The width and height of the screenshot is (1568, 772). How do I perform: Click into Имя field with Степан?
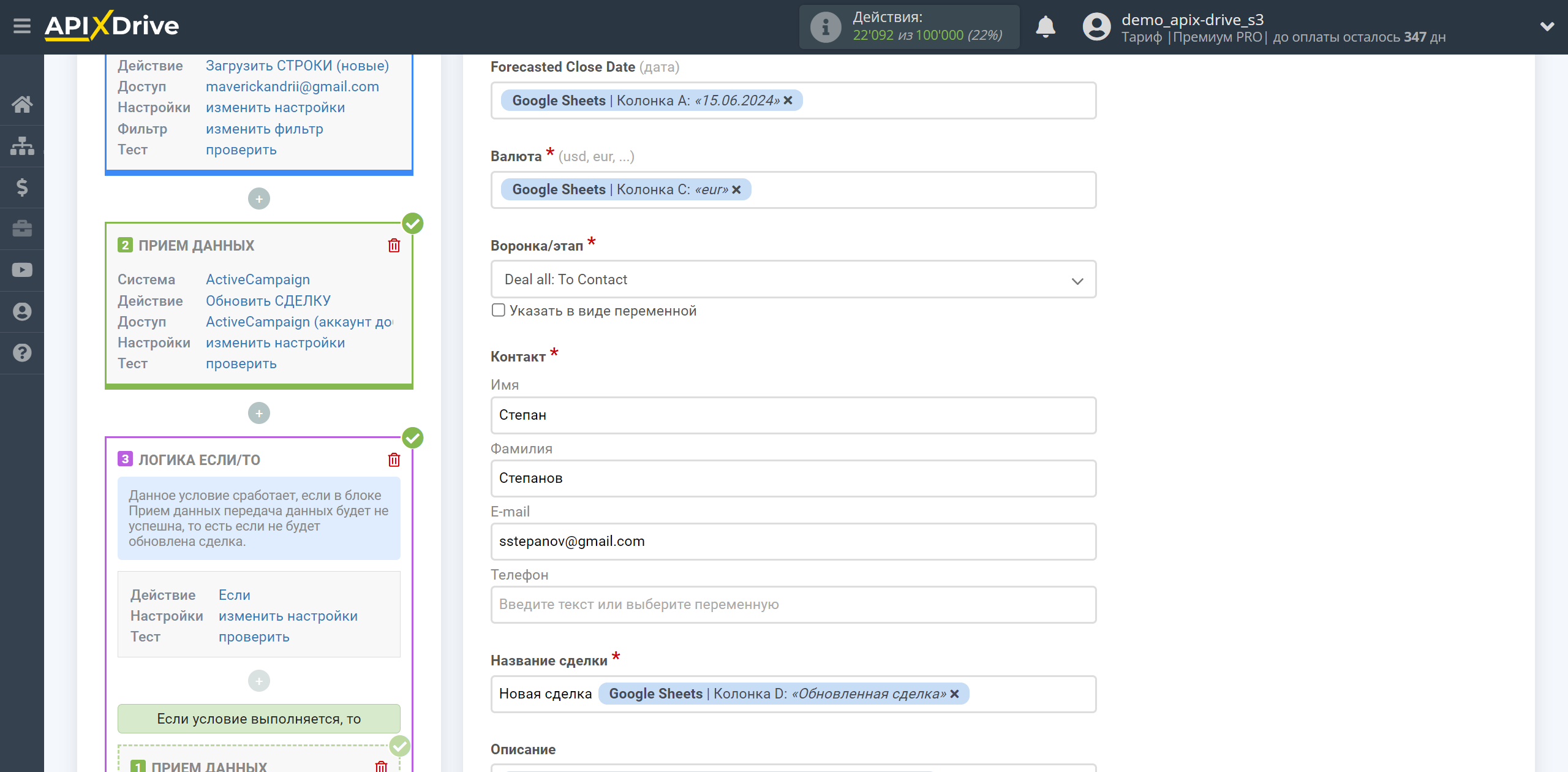tap(793, 415)
